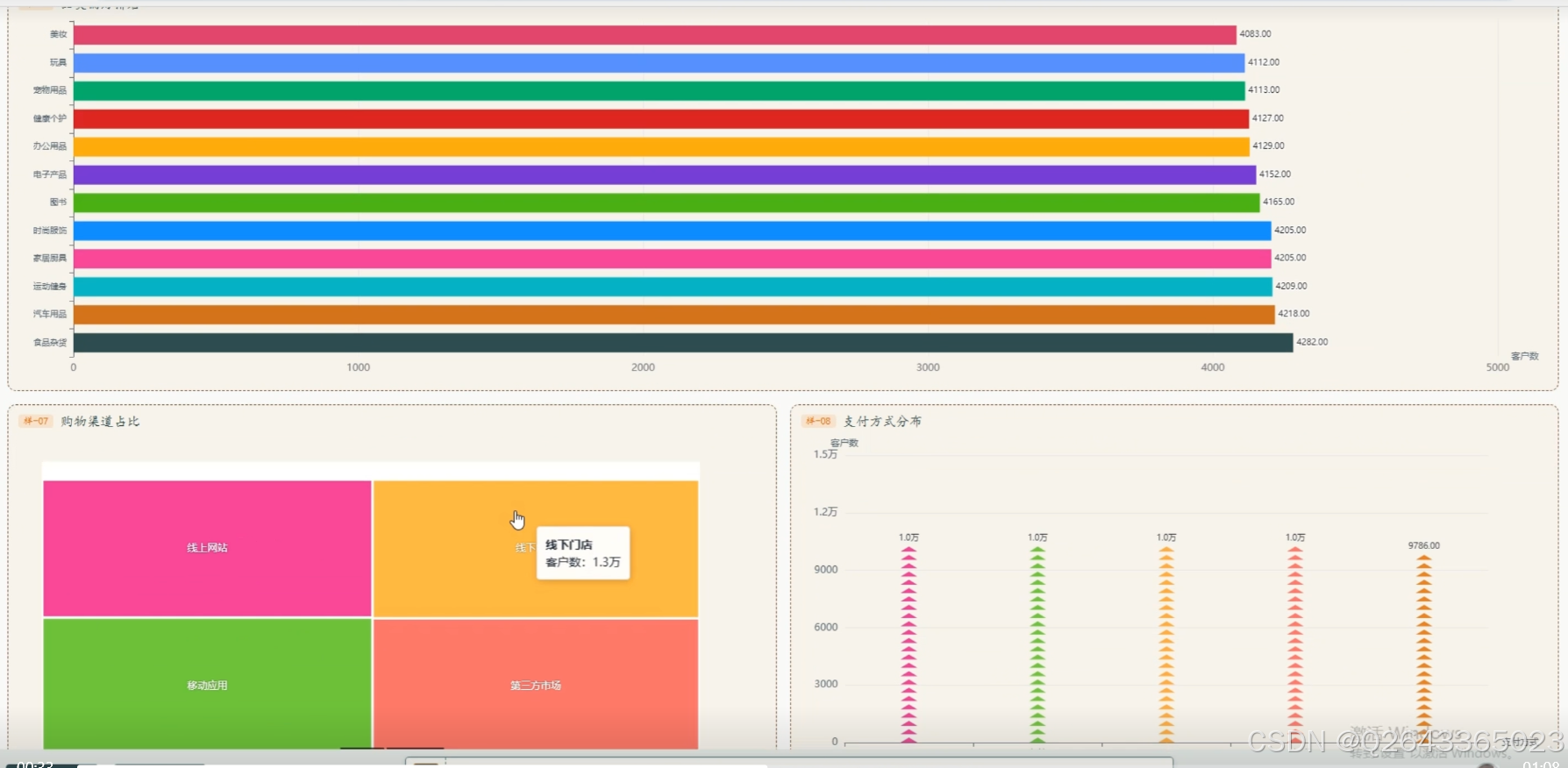Click the pink 家居厨具 bar
Image resolution: width=1568 pixels, height=768 pixels.
point(673,259)
